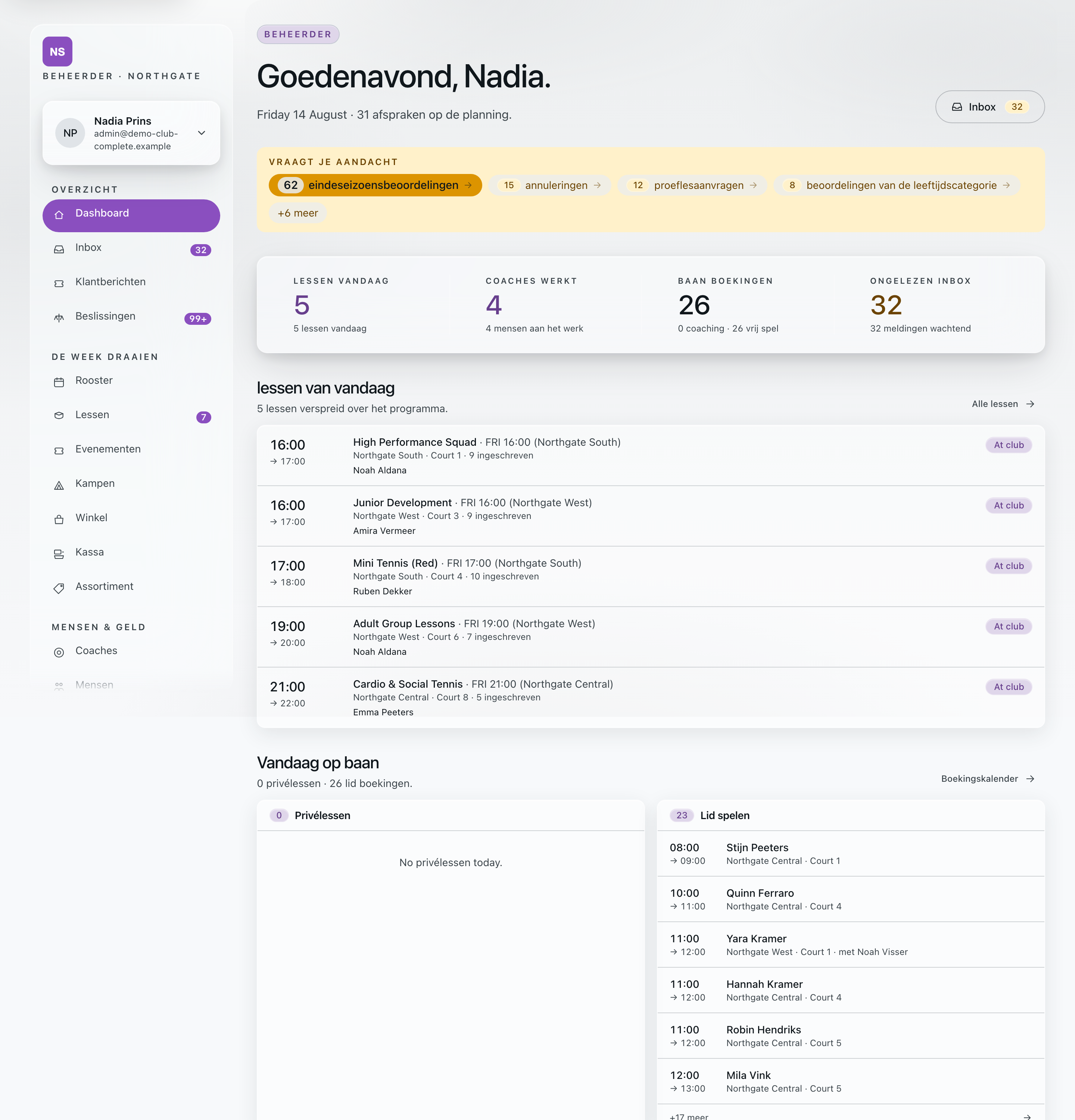Click the Coaches target icon

click(x=59, y=652)
